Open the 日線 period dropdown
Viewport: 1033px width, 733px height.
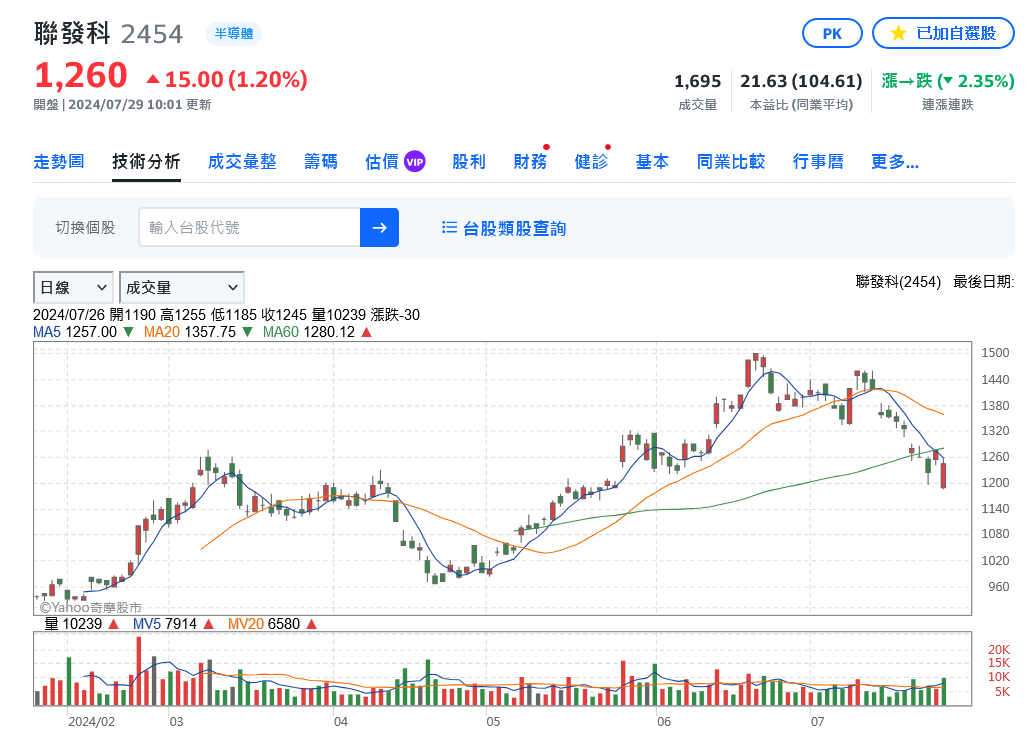point(73,287)
